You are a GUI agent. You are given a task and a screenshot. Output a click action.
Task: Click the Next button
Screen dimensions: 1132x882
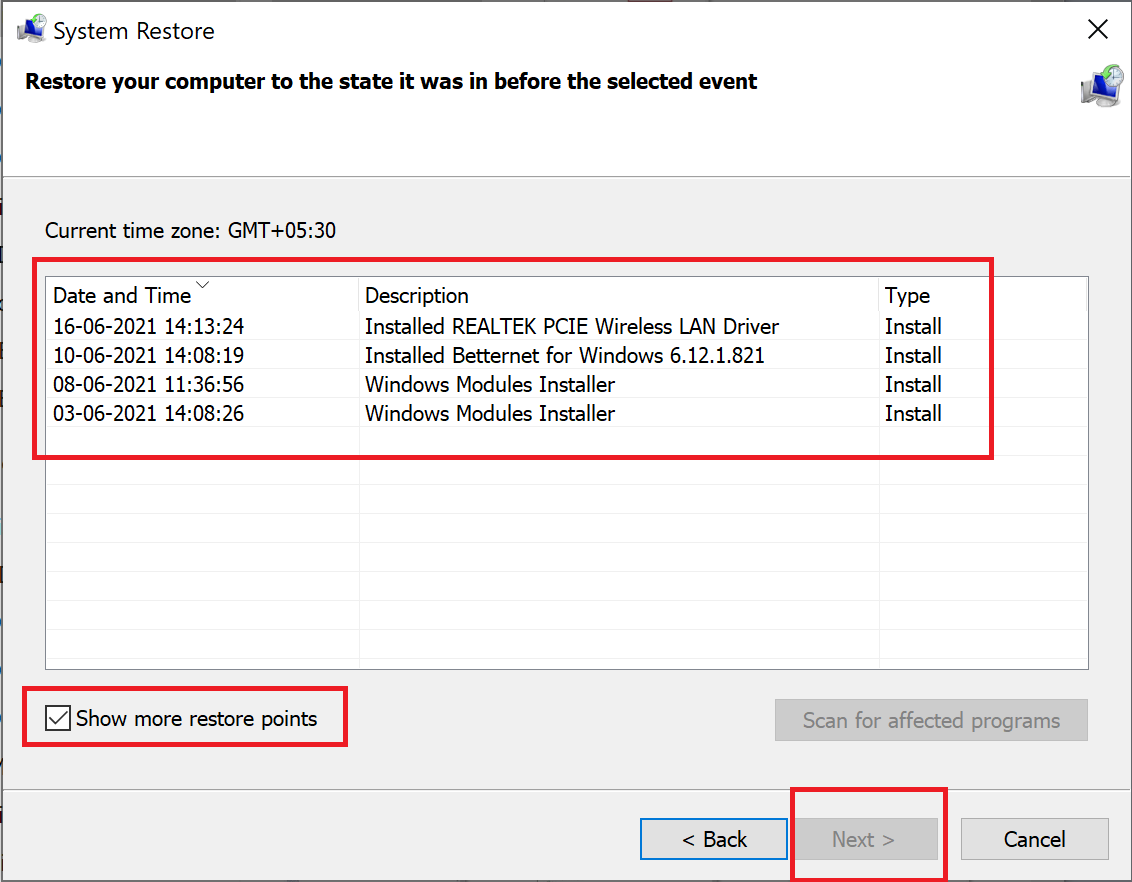coord(866,839)
